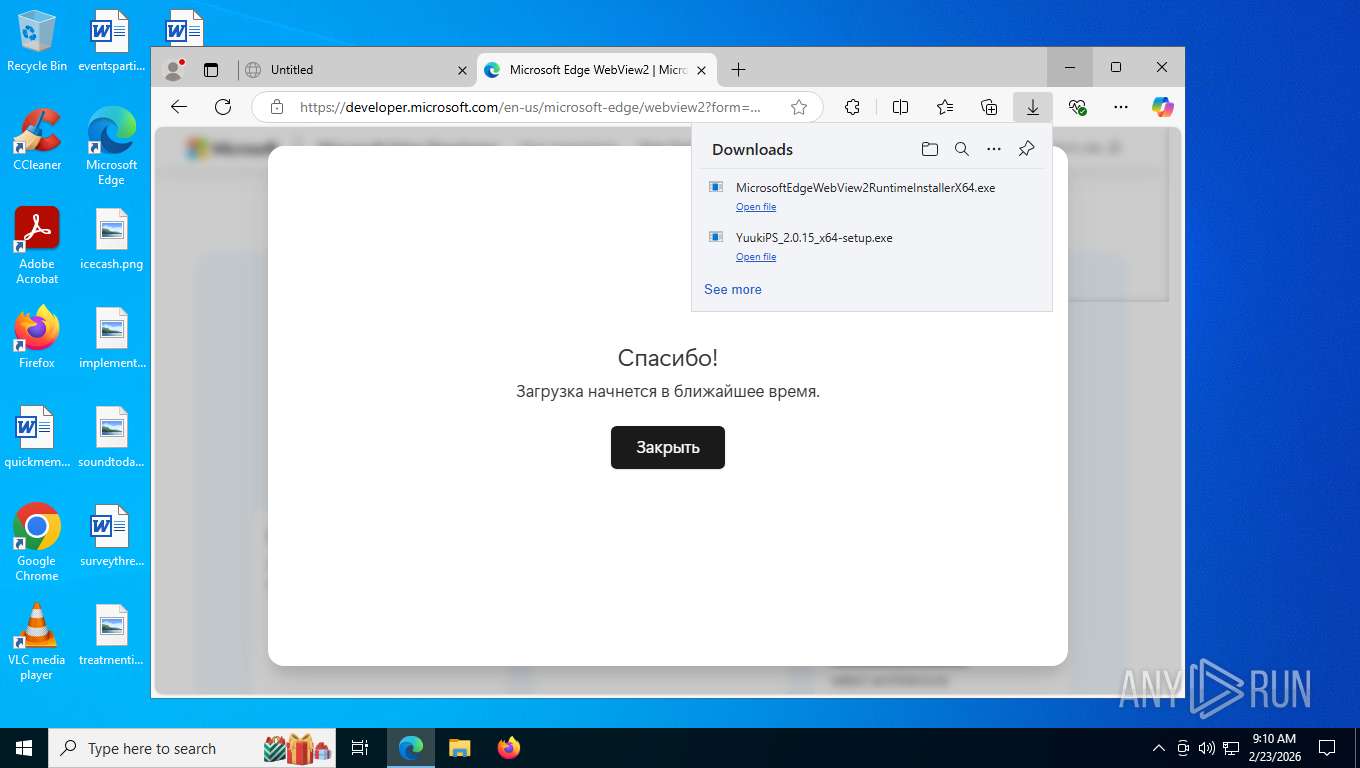Launch Copilot from the toolbar
The width and height of the screenshot is (1360, 768).
[x=1162, y=107]
